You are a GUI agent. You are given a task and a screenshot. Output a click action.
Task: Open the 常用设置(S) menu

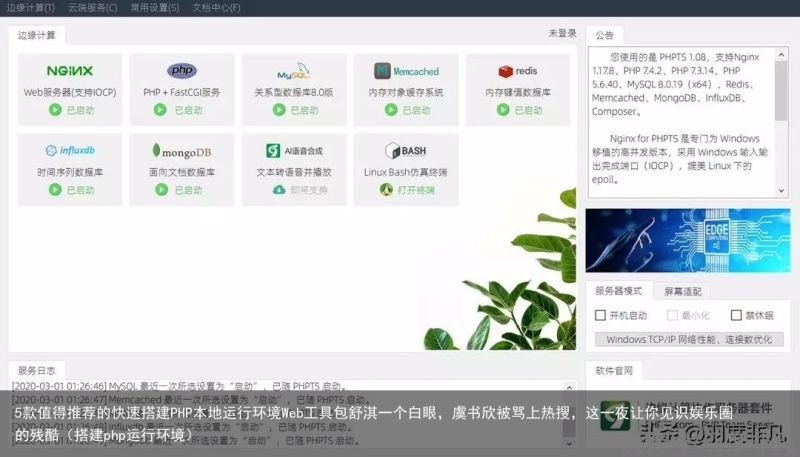click(x=155, y=8)
